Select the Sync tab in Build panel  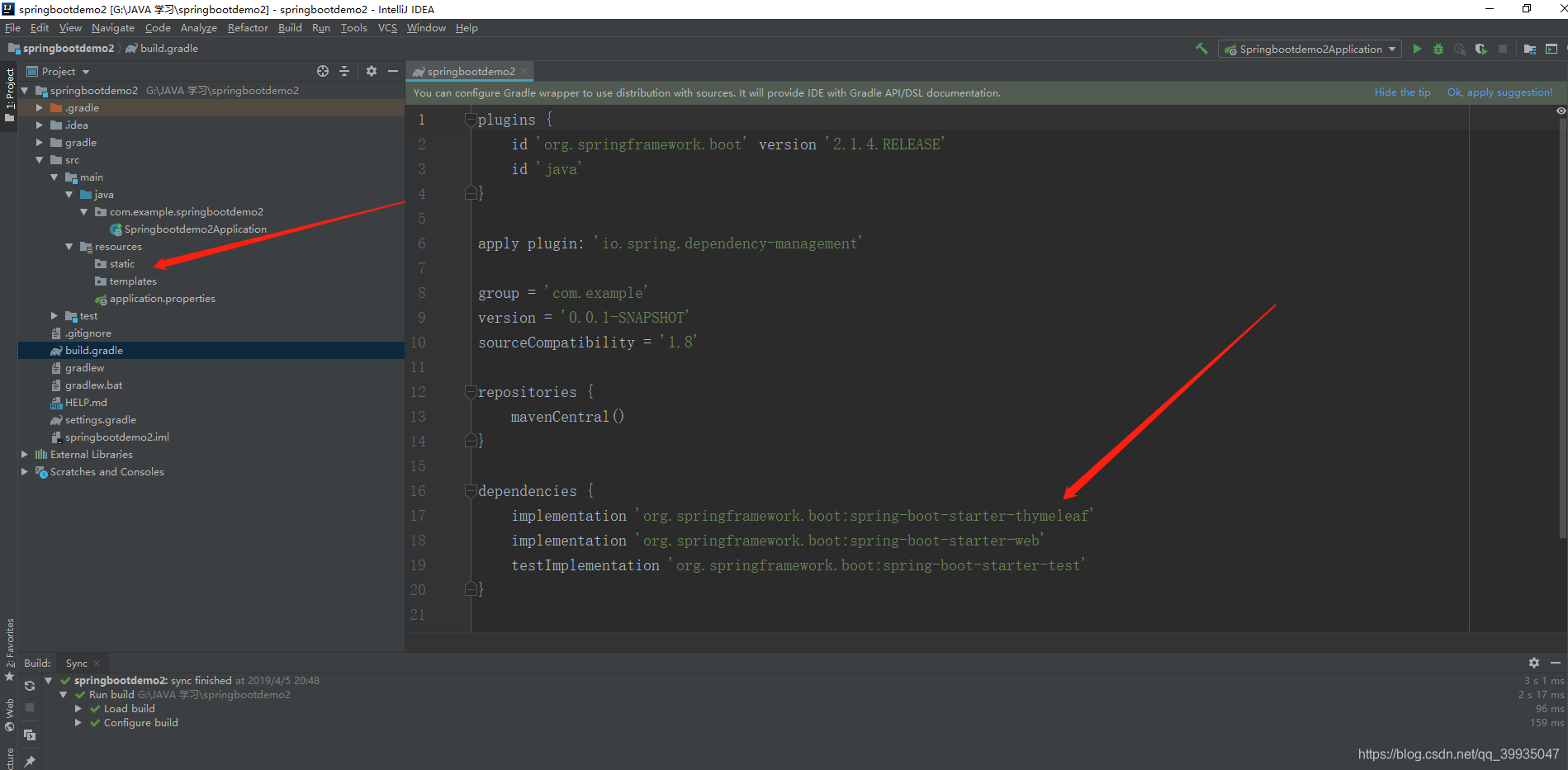77,664
